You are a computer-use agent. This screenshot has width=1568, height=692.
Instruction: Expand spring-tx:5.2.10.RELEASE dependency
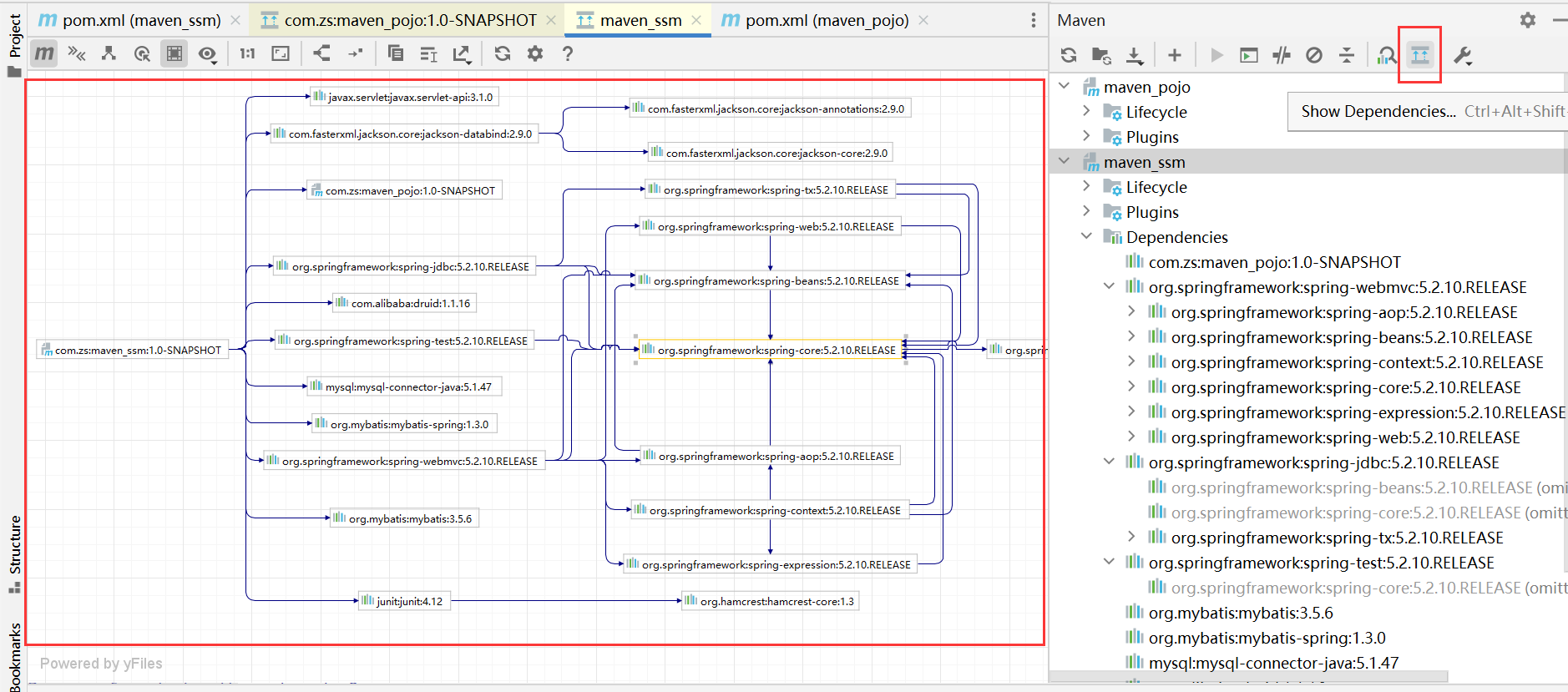tap(1131, 537)
